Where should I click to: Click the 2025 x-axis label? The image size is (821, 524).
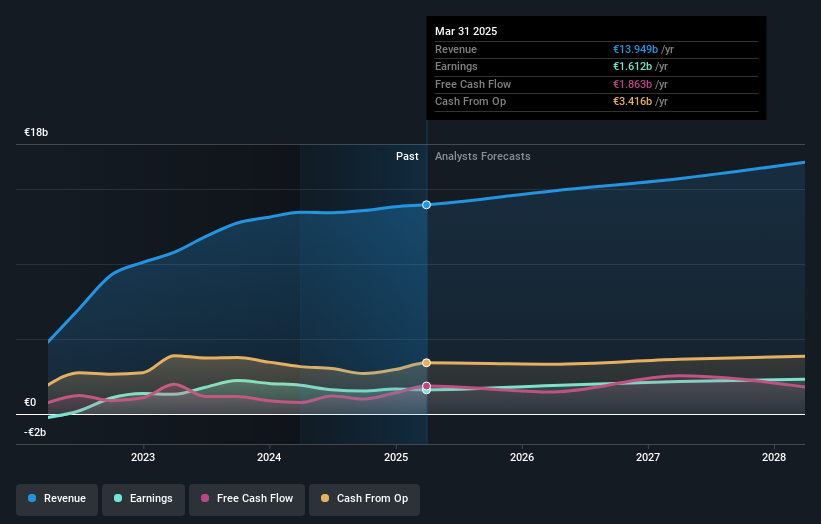pyautogui.click(x=396, y=458)
